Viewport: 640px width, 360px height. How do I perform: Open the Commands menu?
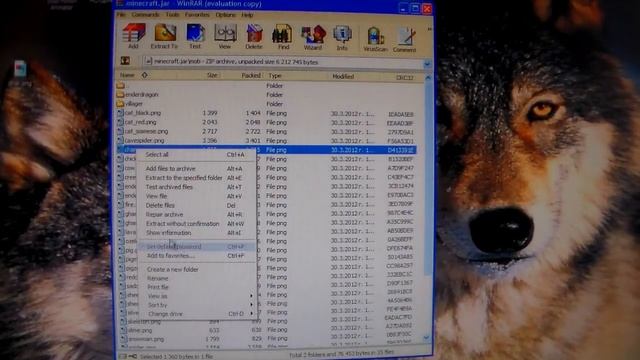pos(145,15)
